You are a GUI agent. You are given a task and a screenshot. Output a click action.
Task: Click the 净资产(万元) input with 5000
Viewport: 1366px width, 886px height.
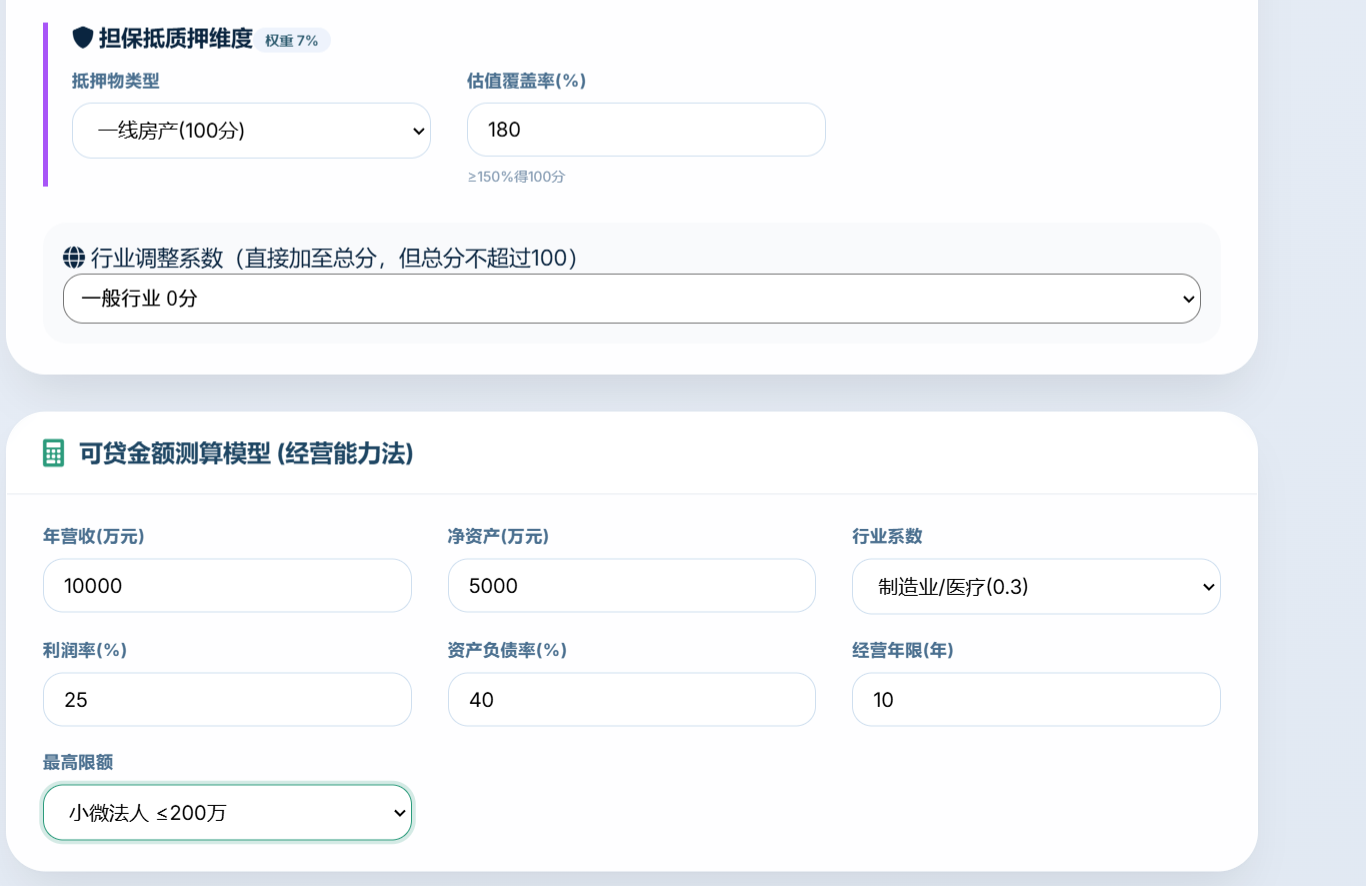[x=632, y=585]
